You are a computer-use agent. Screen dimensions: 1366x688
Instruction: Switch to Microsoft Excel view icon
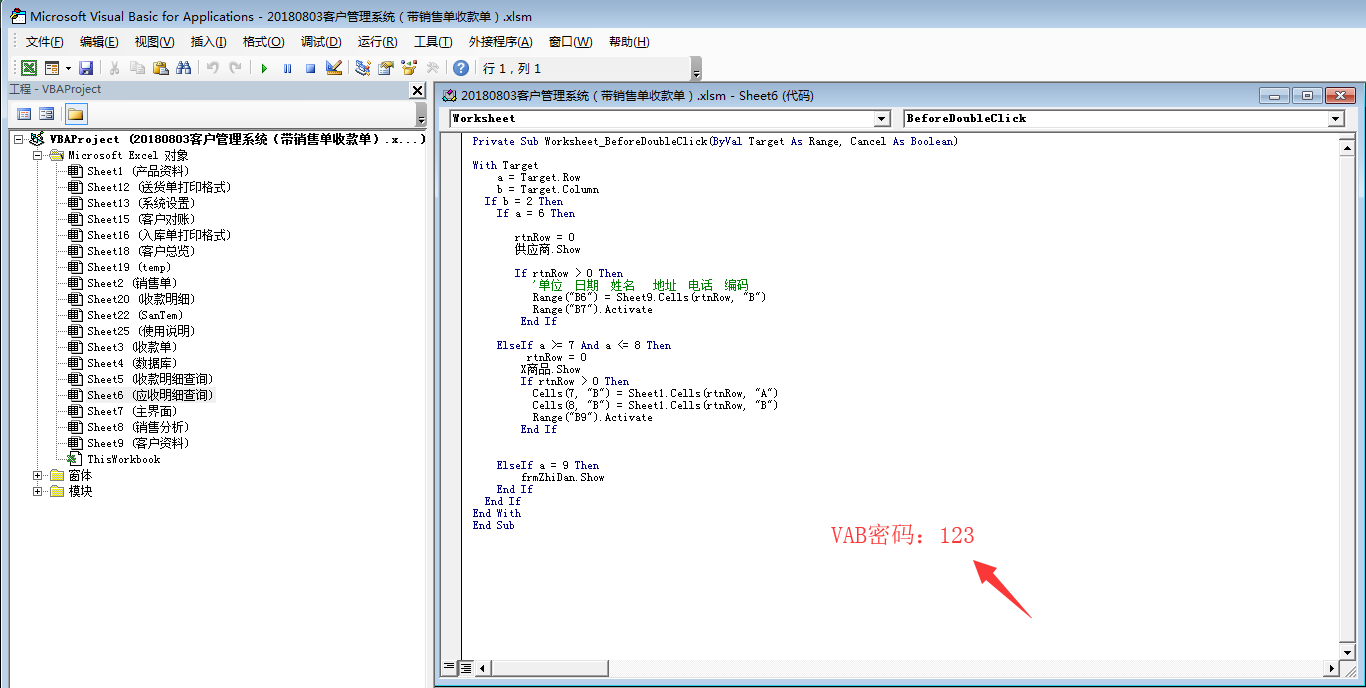(29, 68)
